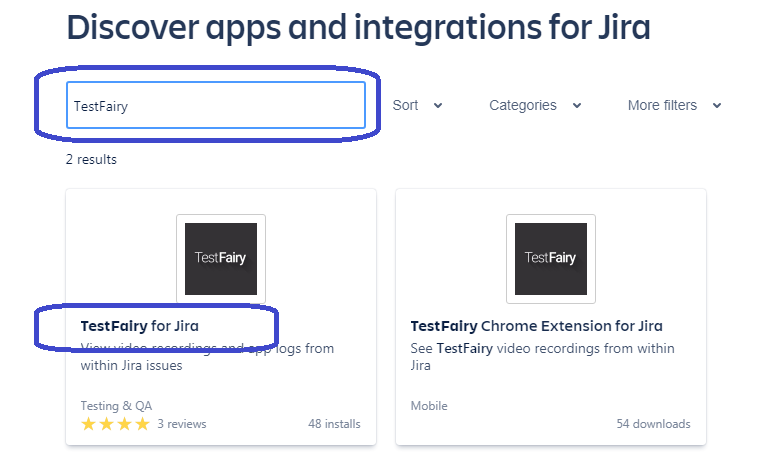762x464 pixels.
Task: Click the chevron arrow beside More filters
Action: pos(717,106)
